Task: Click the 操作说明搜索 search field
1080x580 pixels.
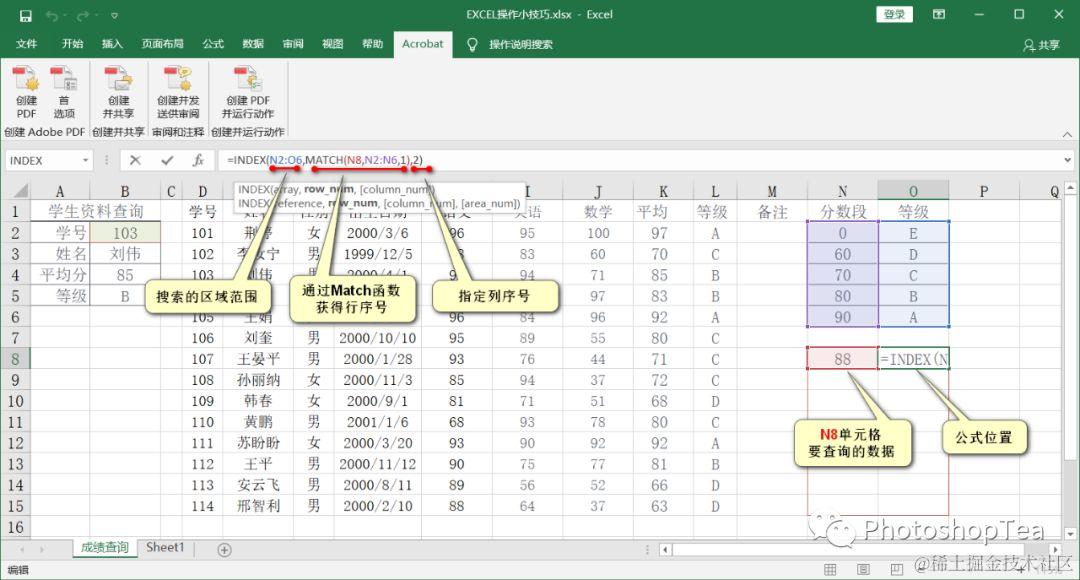Action: click(x=521, y=45)
